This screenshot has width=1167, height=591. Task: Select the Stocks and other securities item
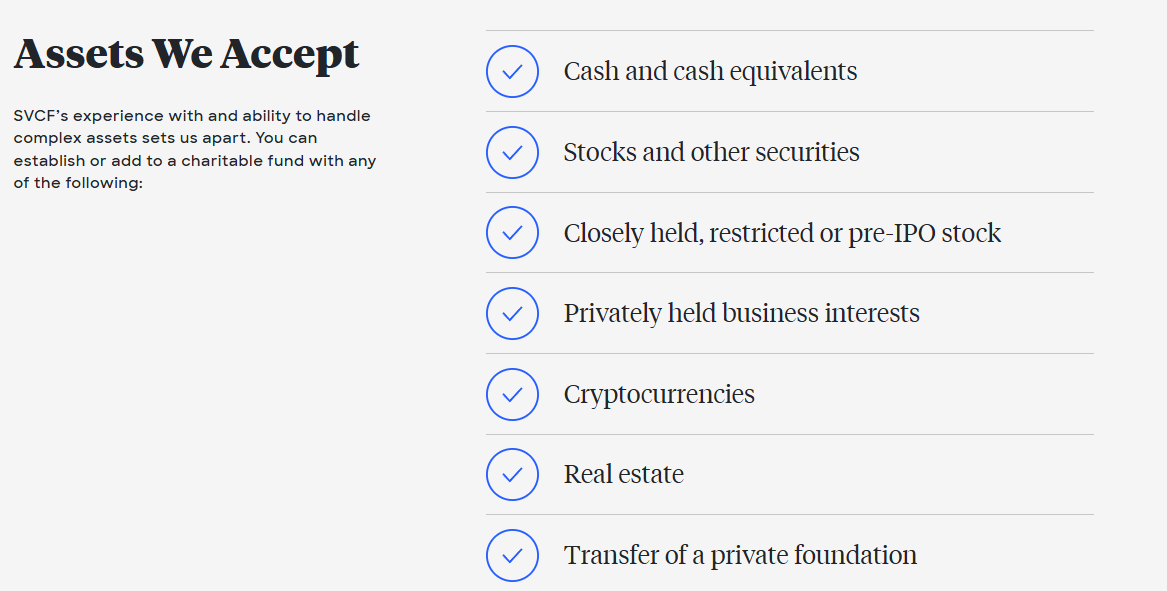click(x=712, y=152)
